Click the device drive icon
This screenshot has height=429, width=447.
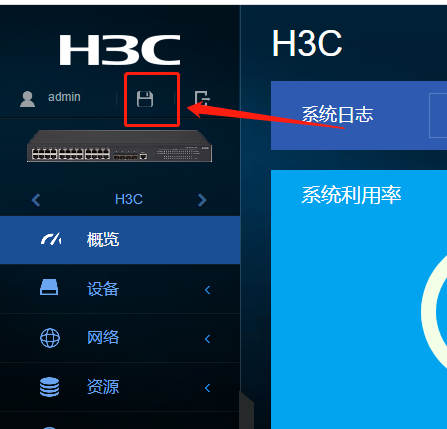pyautogui.click(x=49, y=287)
